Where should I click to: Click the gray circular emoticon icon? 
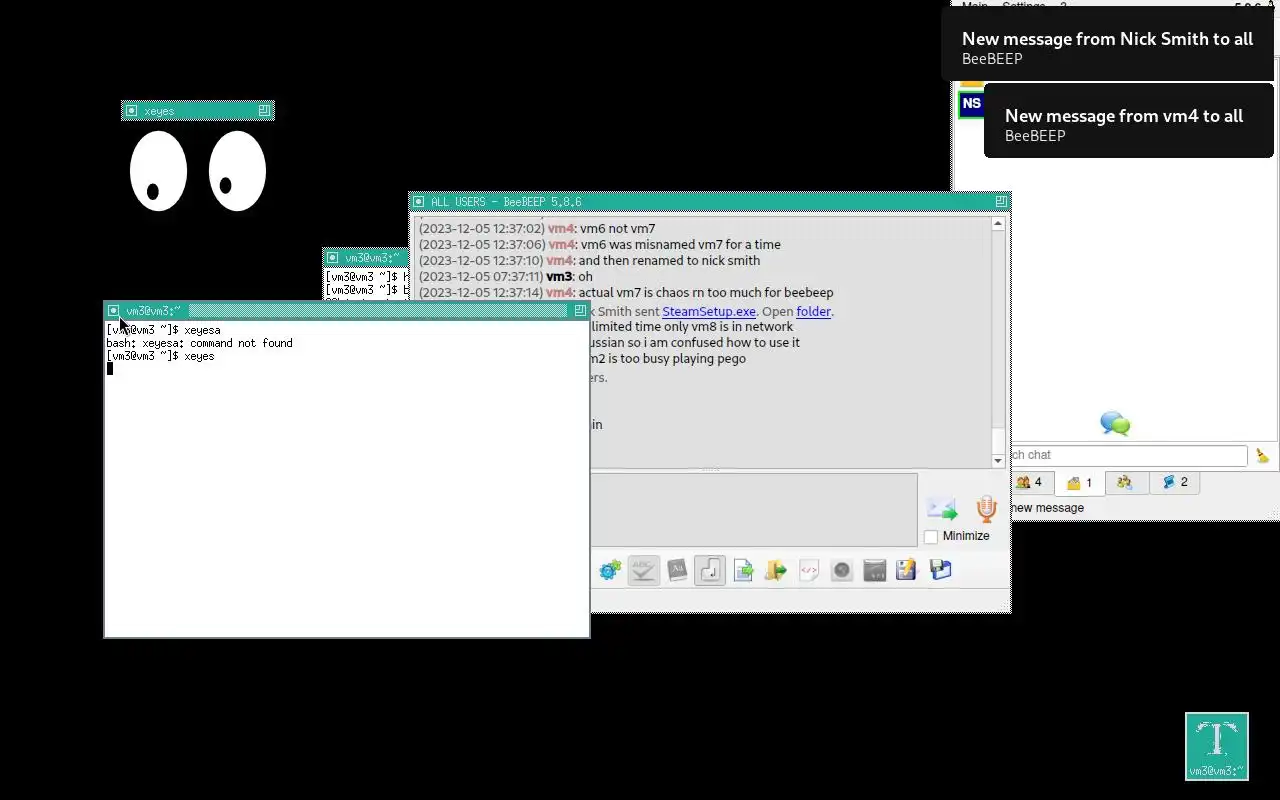coord(842,570)
